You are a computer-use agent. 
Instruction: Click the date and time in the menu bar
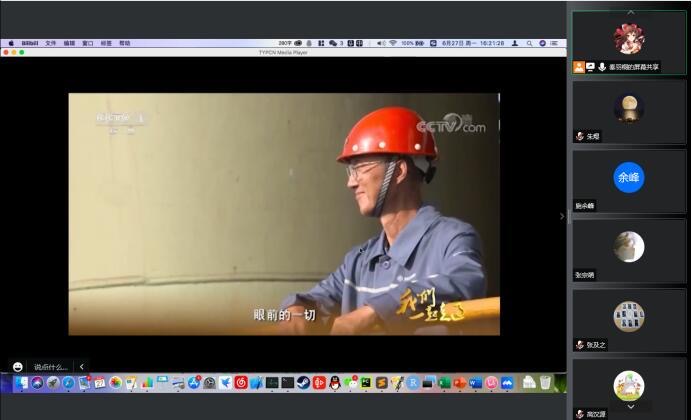tap(473, 43)
